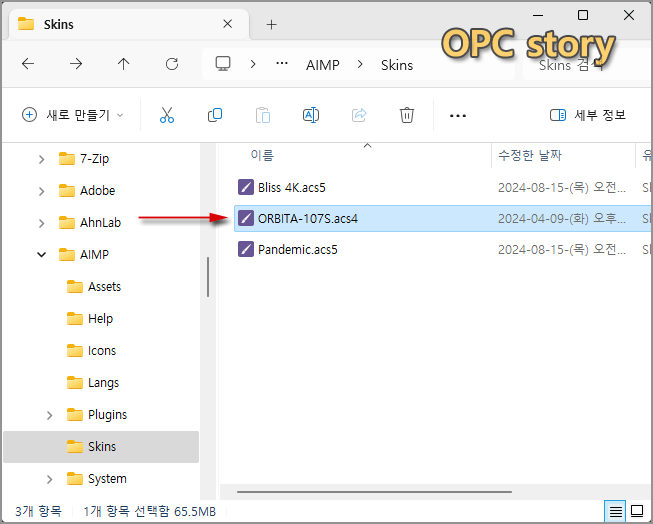Sort files by 이름 column header

coord(262,155)
